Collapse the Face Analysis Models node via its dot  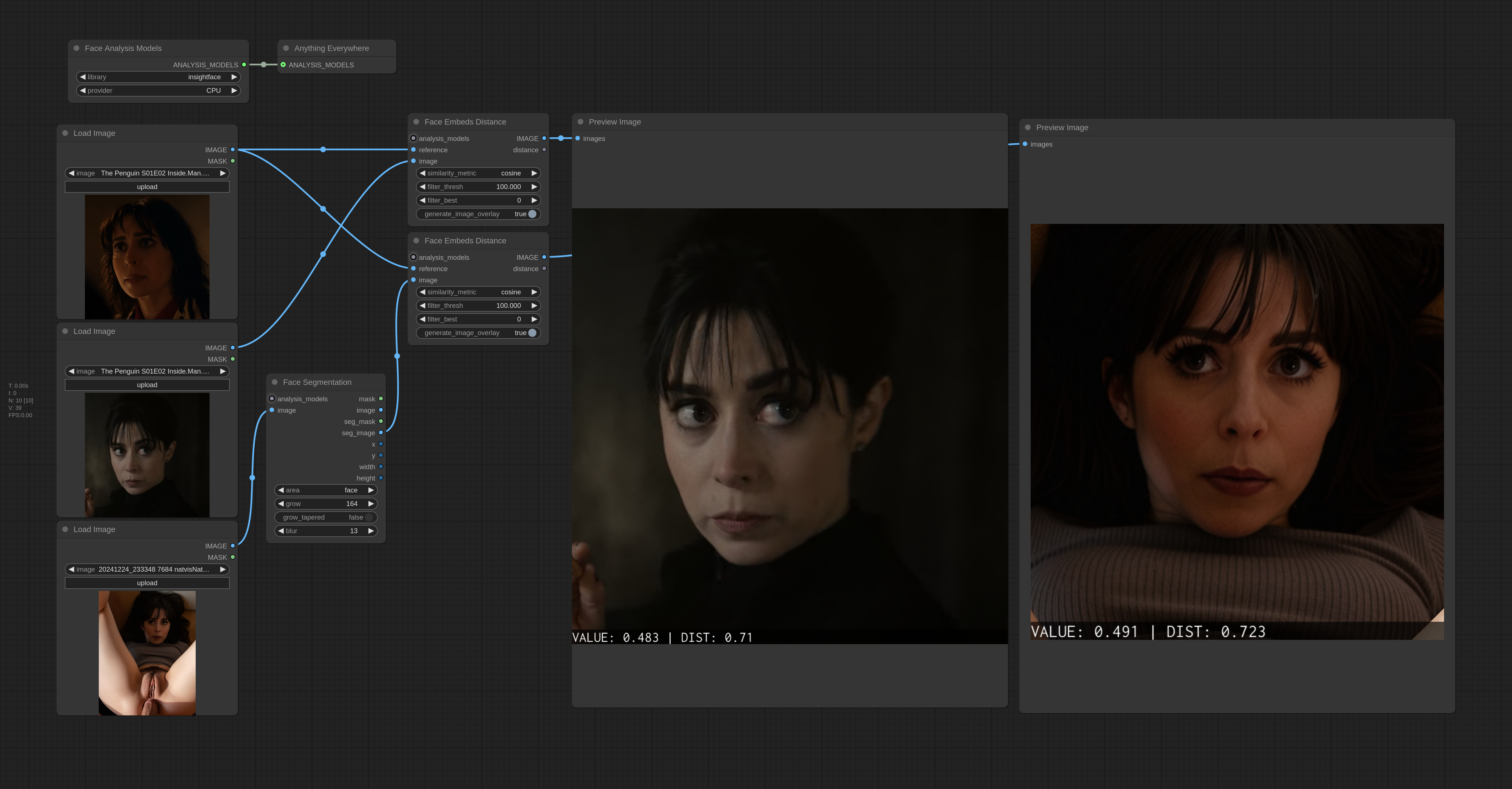[x=76, y=48]
